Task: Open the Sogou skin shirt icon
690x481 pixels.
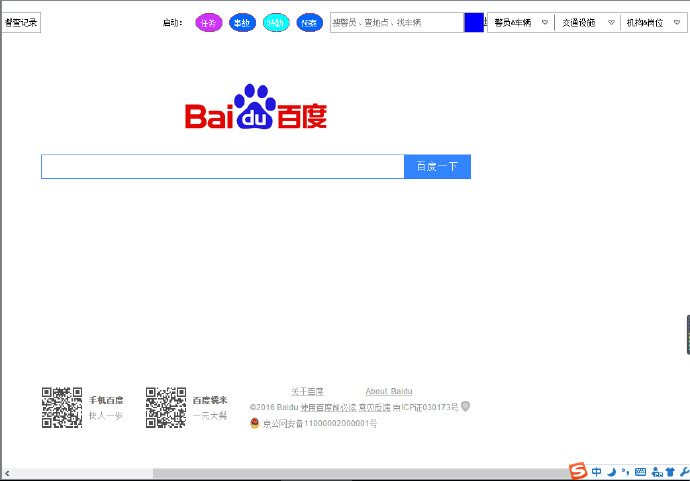Action: point(670,472)
